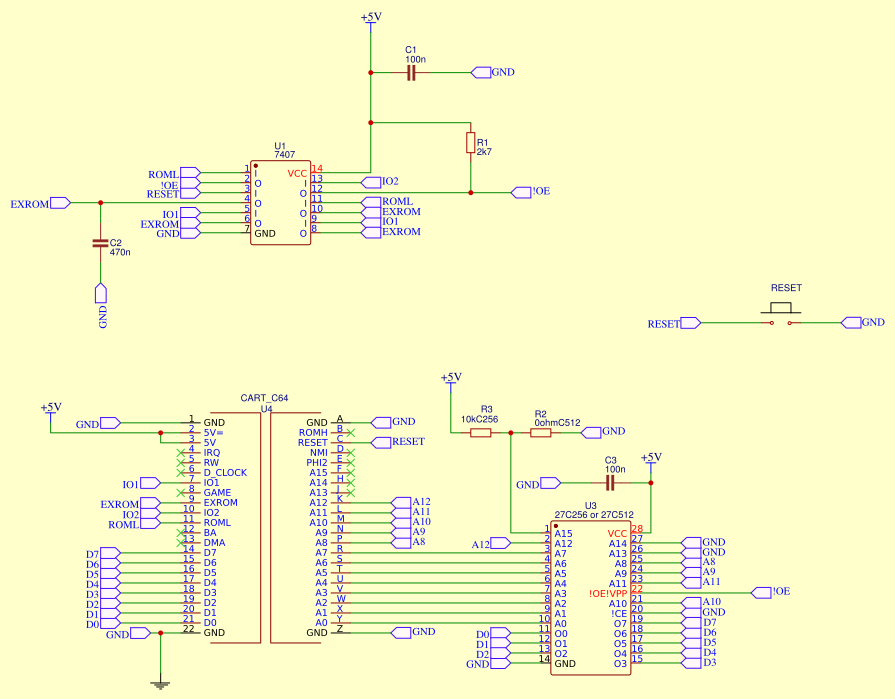Select resistor R1 2k7
This screenshot has width=895, height=699.
[470, 143]
